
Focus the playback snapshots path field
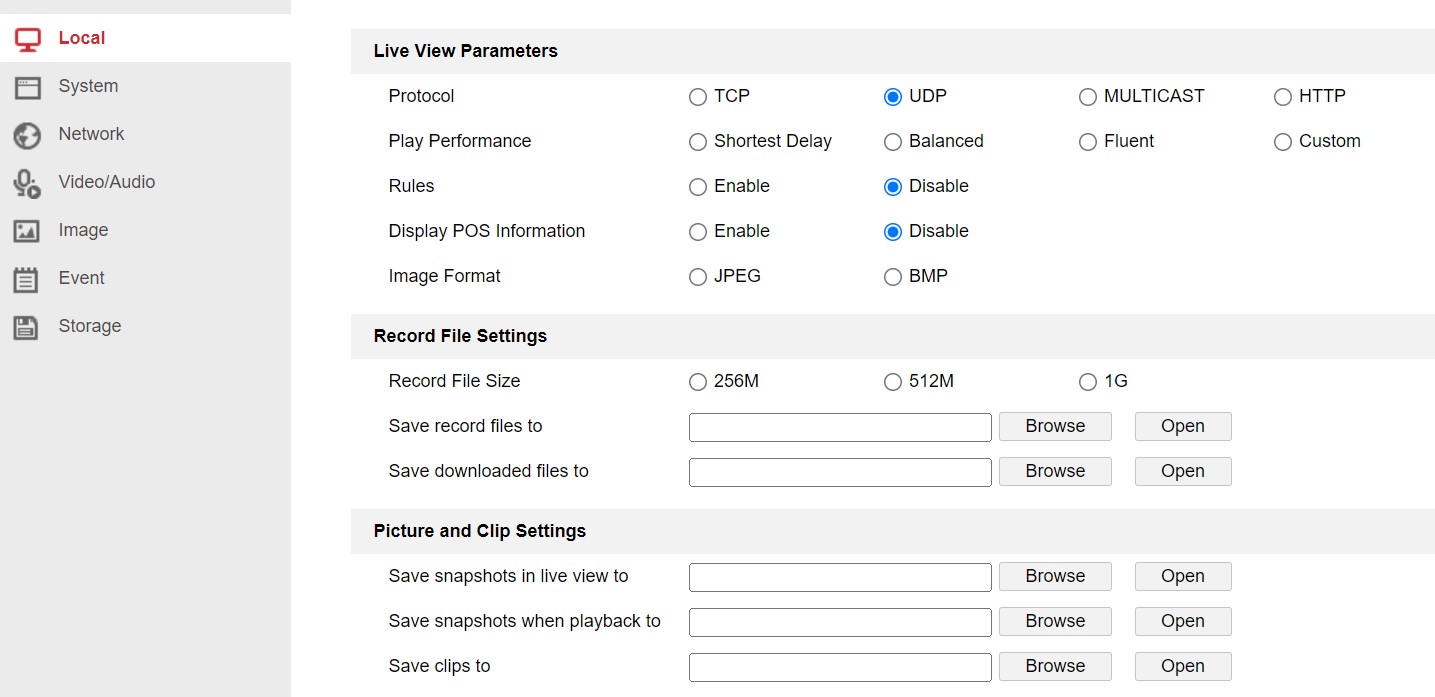(x=840, y=622)
